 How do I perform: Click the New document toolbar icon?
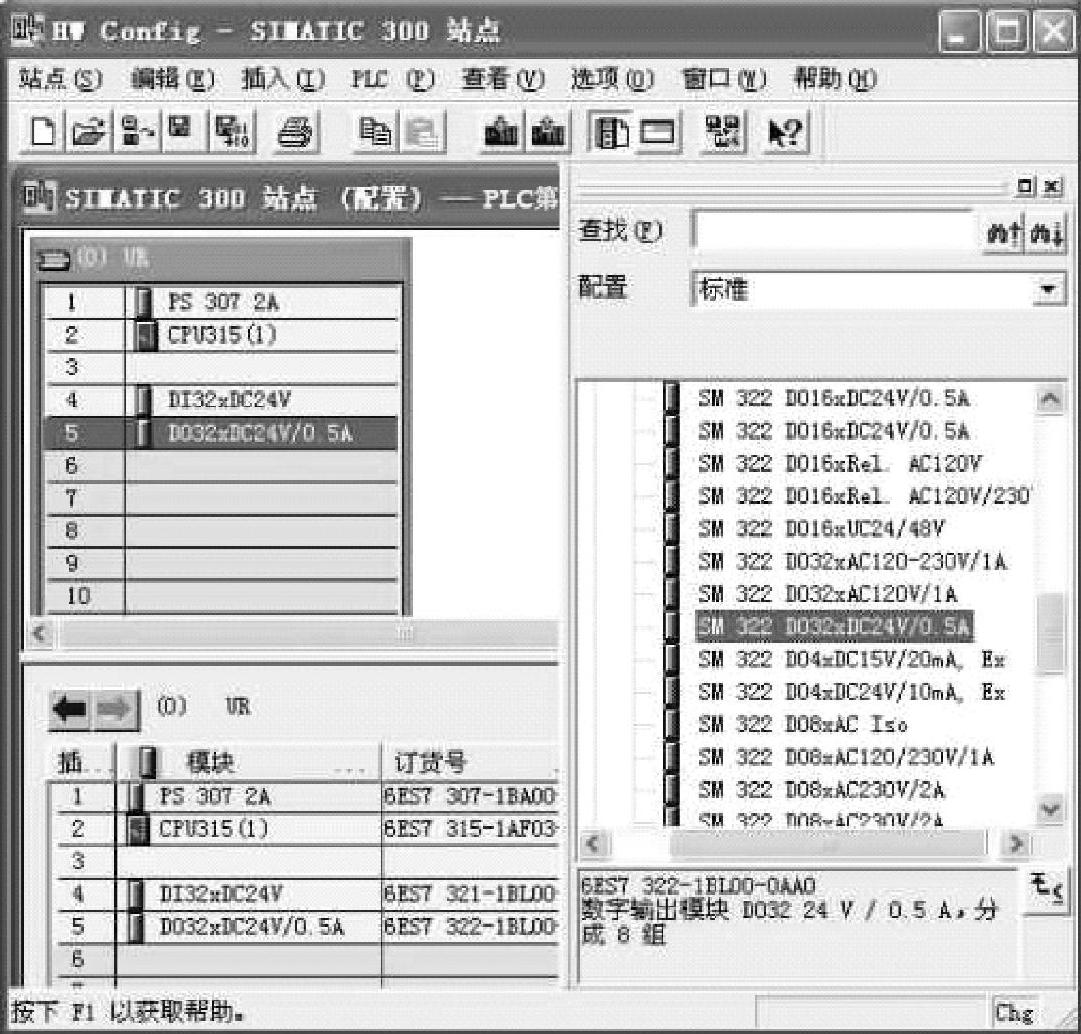tap(43, 131)
